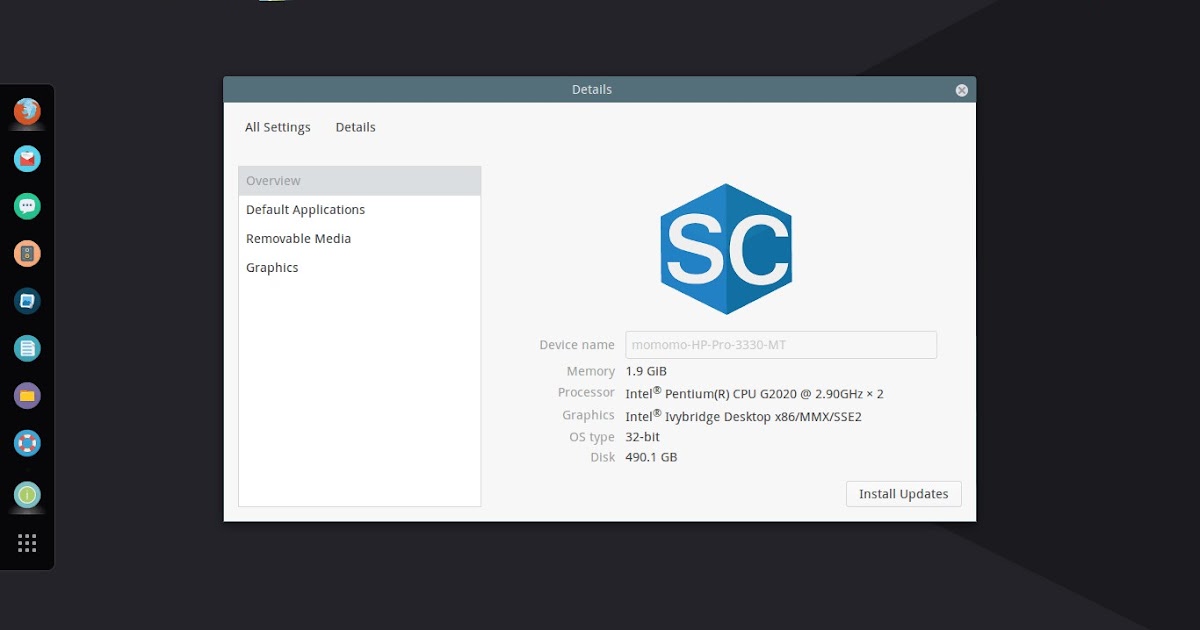Screen dimensions: 1200x630
Task: Switch to the All Settings view
Action: tap(277, 127)
